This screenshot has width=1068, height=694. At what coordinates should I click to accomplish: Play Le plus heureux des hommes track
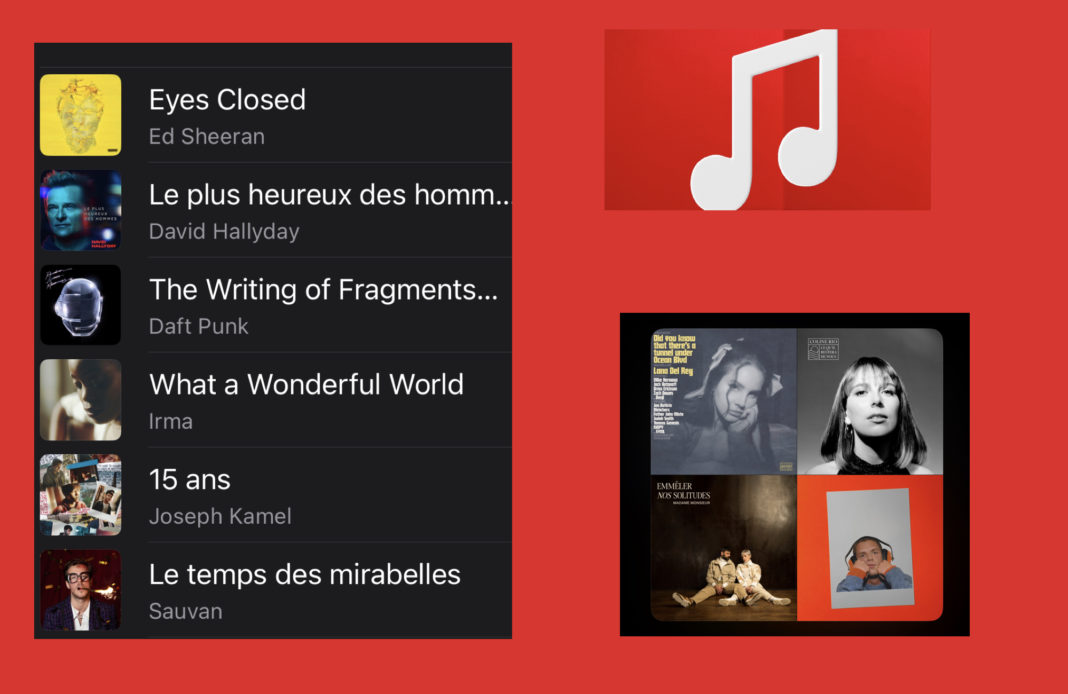329,195
